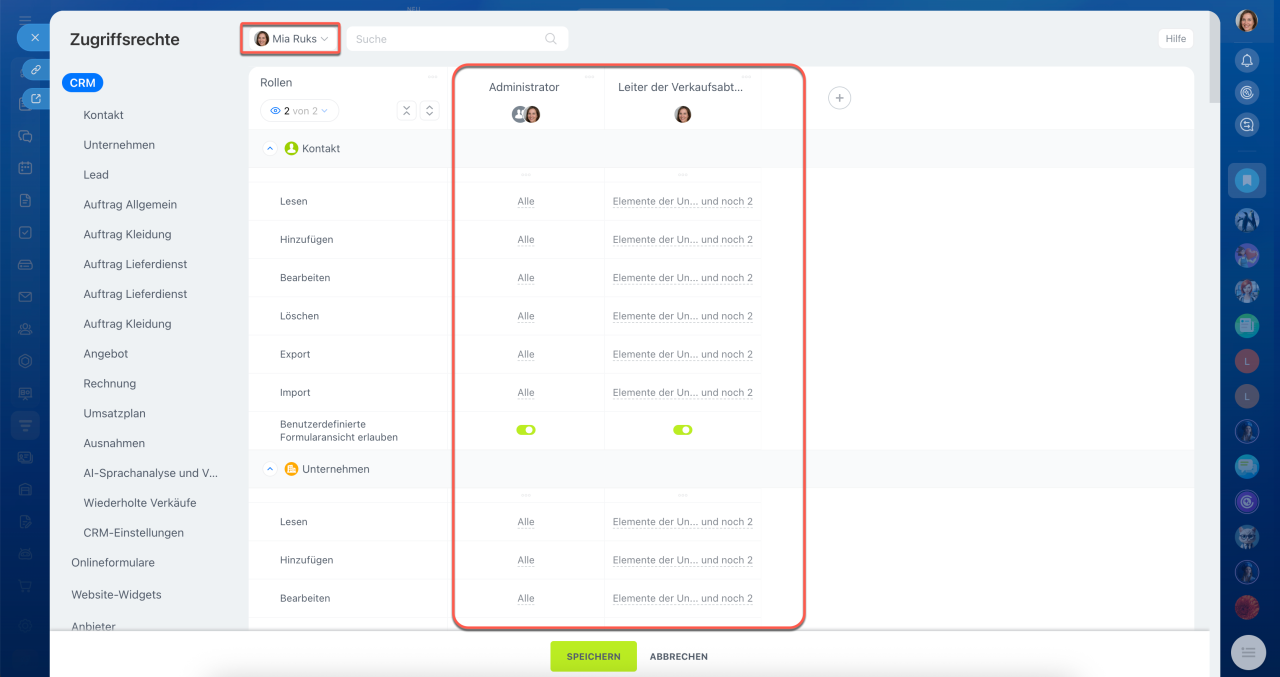Viewport: 1280px width, 677px height.
Task: Open the page in a new window
Action: (x=36, y=99)
